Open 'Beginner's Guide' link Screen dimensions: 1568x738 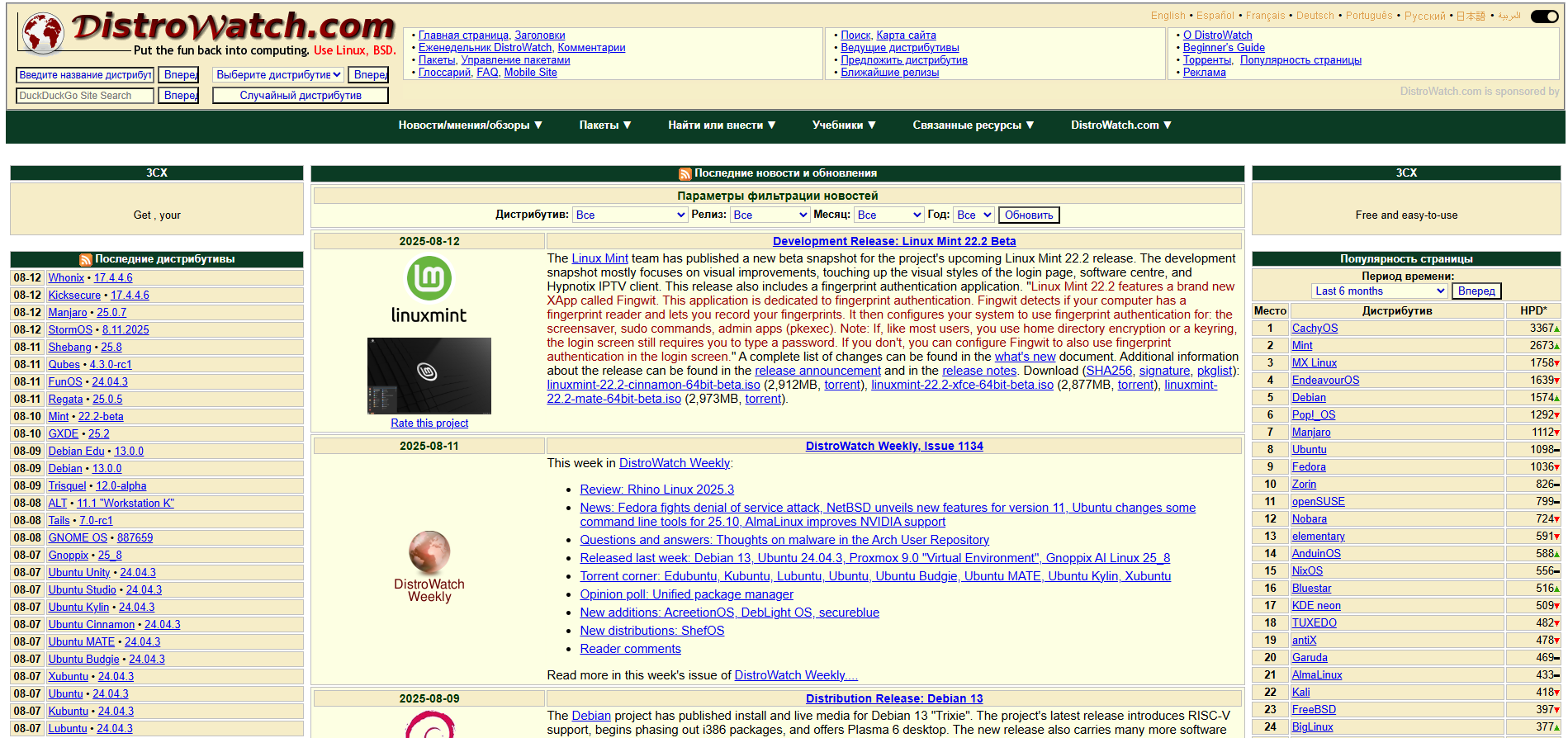point(1224,48)
